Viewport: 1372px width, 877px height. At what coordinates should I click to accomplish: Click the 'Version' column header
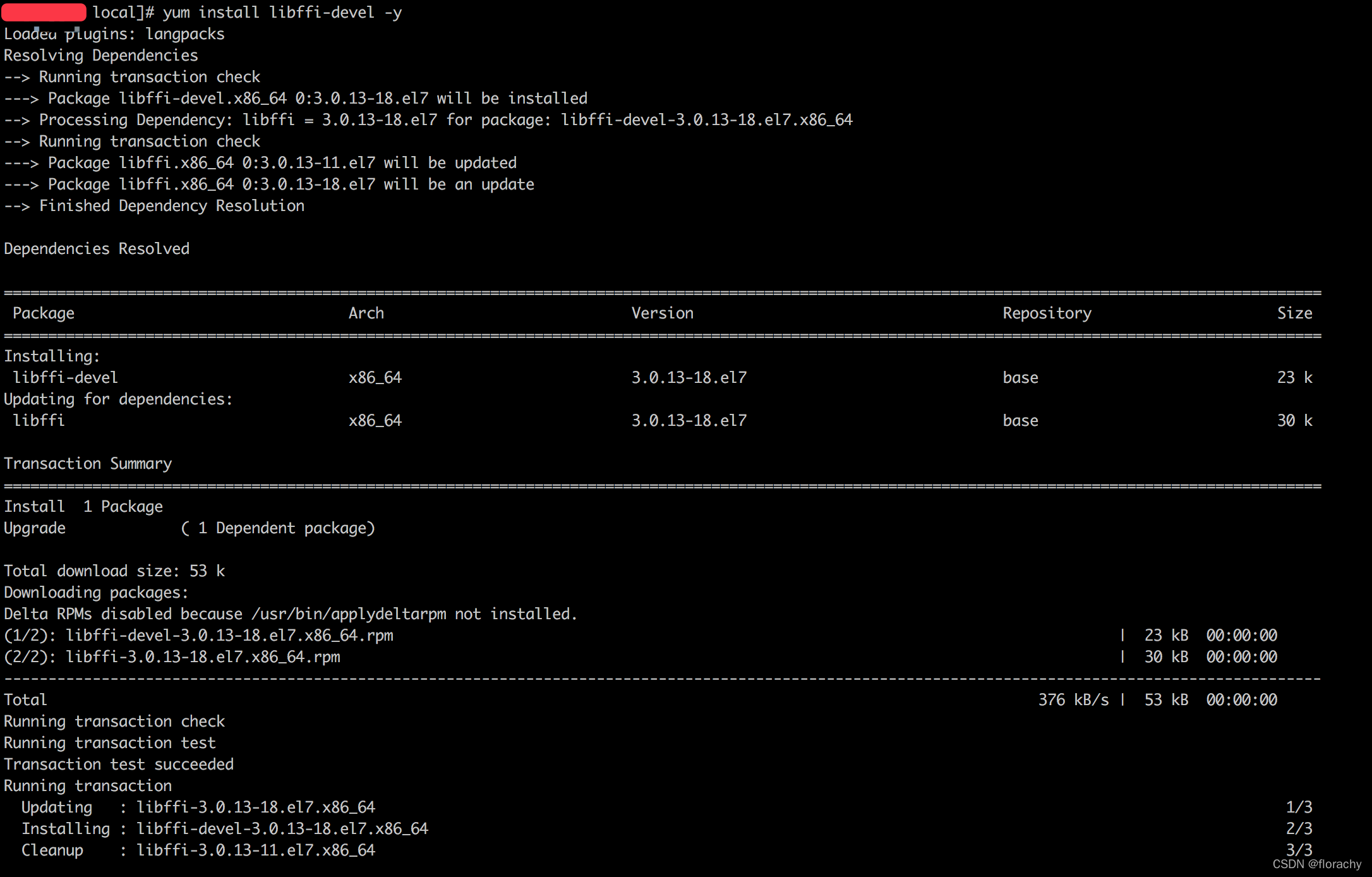point(662,313)
